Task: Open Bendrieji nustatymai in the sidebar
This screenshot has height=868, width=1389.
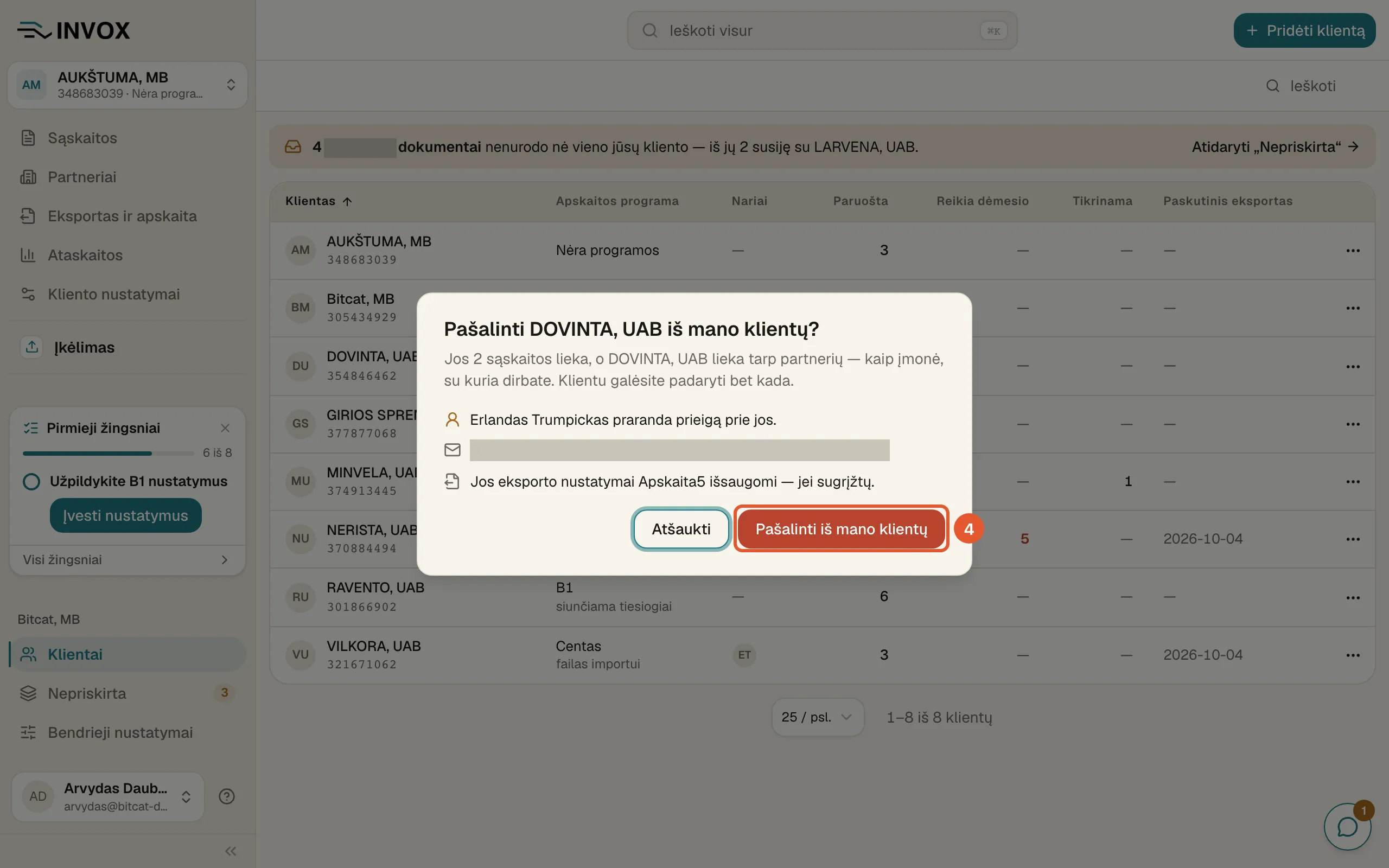Action: click(128, 732)
